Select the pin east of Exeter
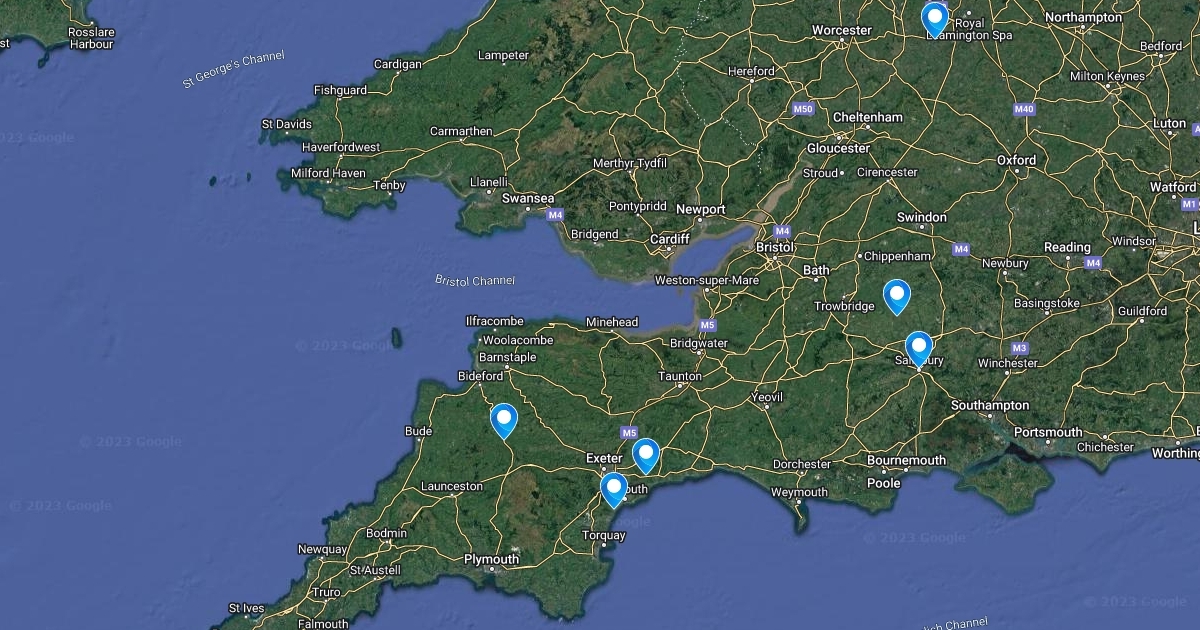 (x=646, y=456)
